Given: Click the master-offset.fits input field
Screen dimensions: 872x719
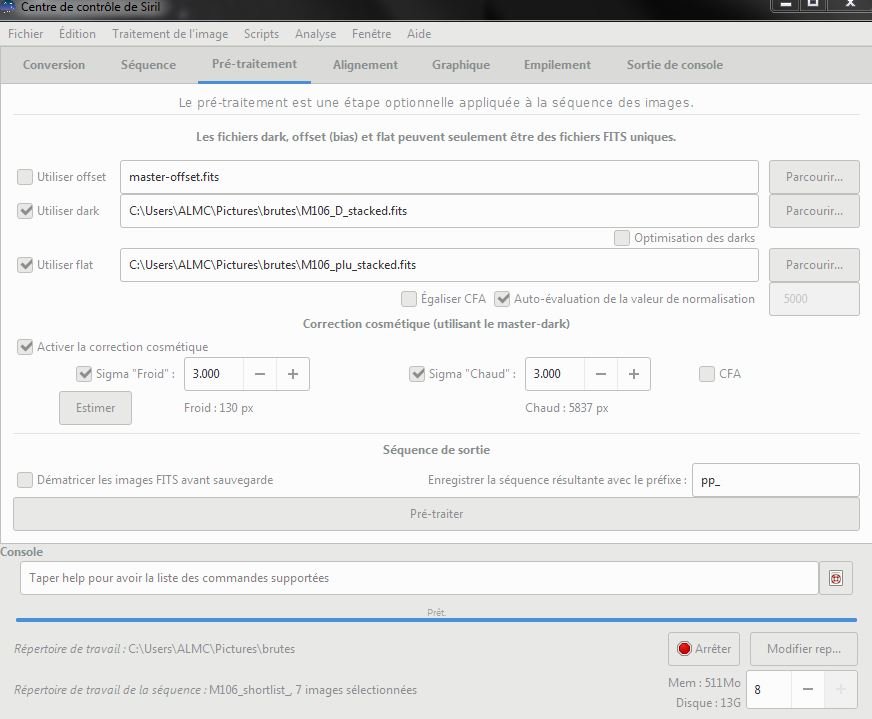Looking at the screenshot, I should coord(439,177).
